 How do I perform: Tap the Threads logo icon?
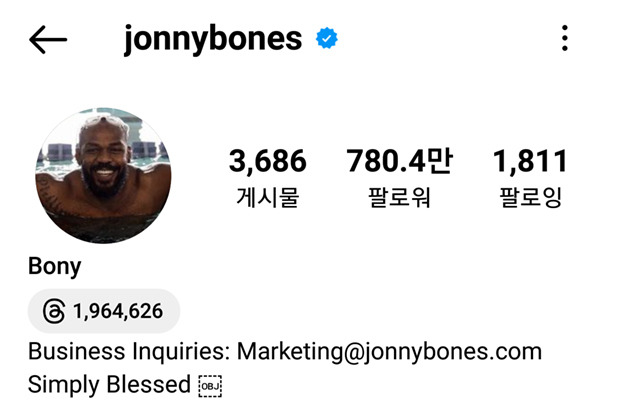(54, 311)
